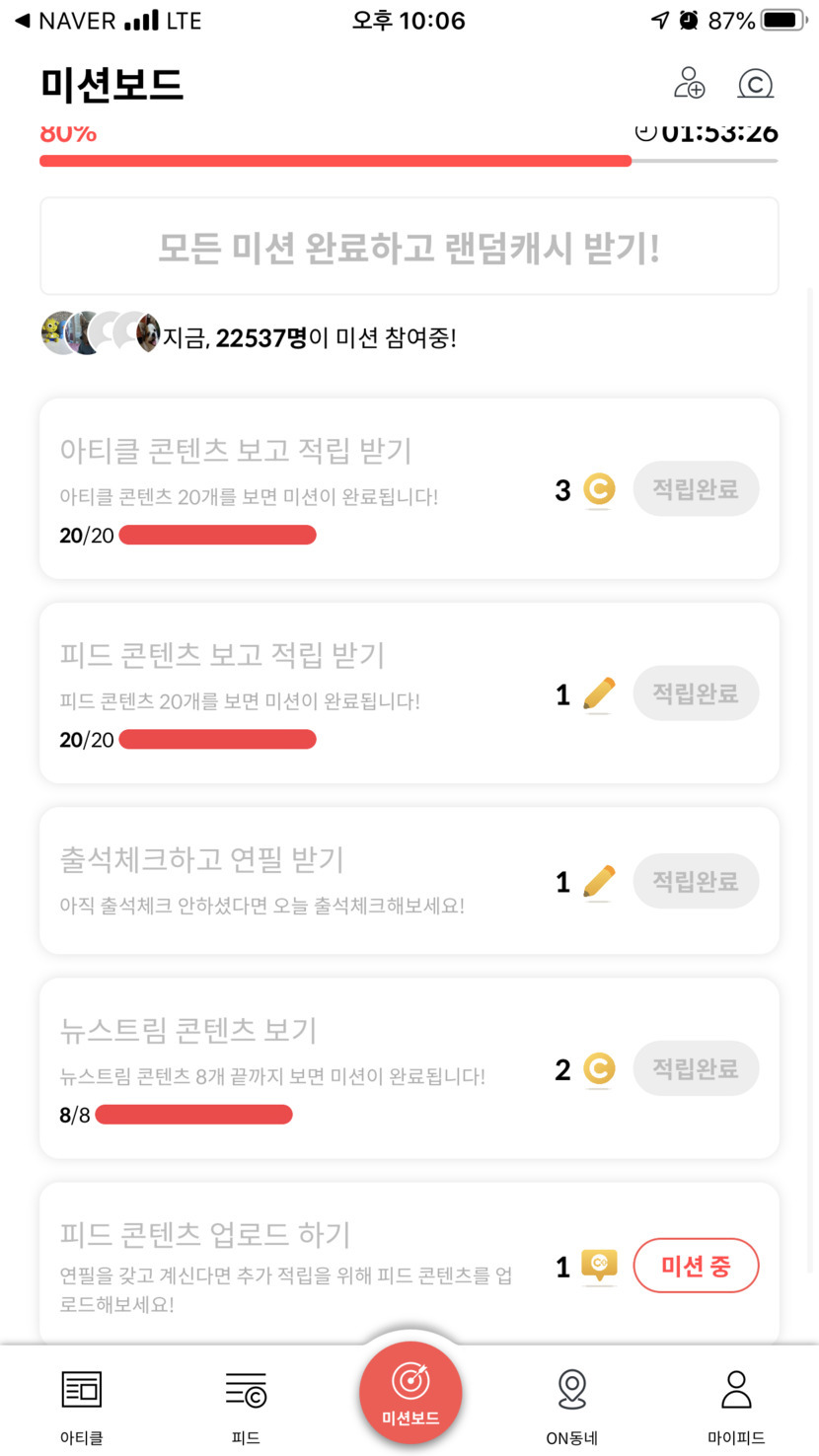Tap the pencil icon in 출석체크 mission
This screenshot has width=819, height=1456.
[x=599, y=881]
